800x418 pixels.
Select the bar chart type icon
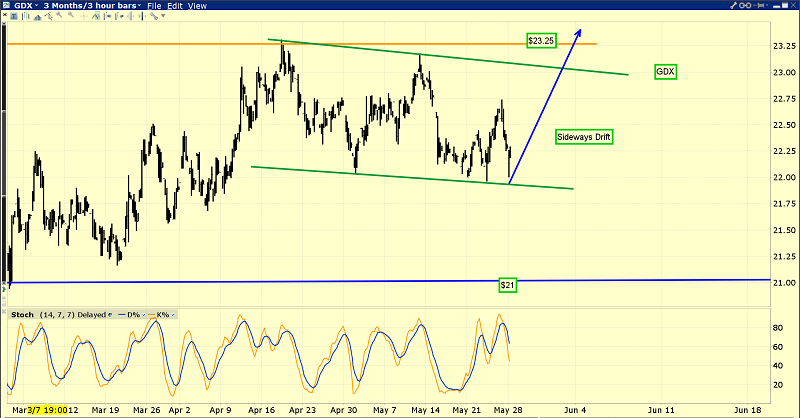point(26,16)
